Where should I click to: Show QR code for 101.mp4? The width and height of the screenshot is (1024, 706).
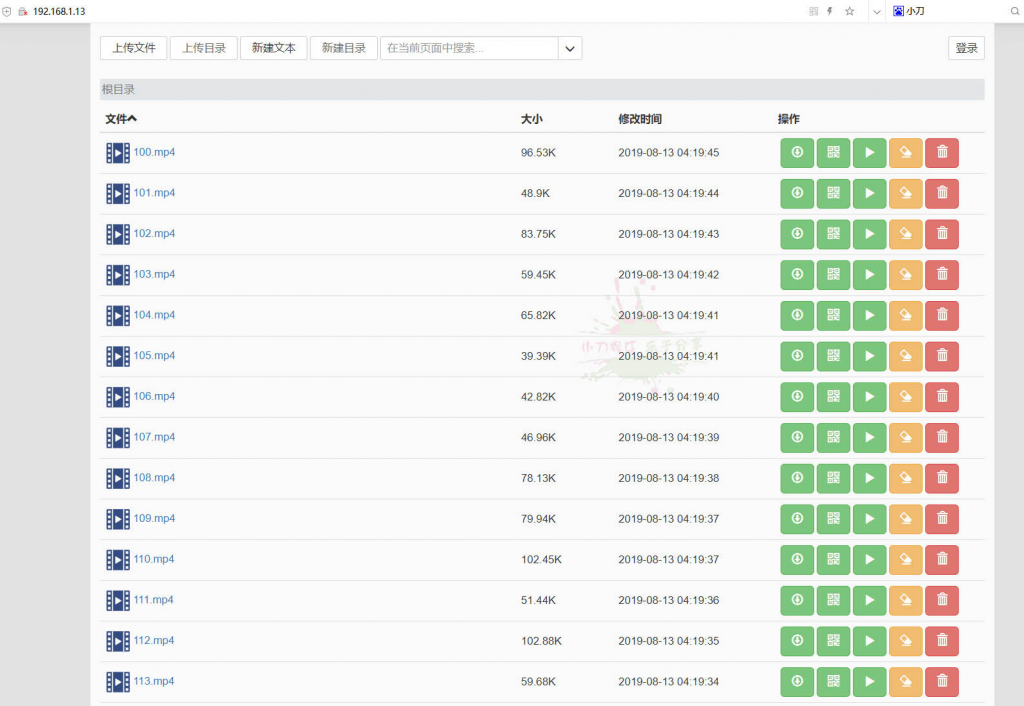(x=833, y=194)
